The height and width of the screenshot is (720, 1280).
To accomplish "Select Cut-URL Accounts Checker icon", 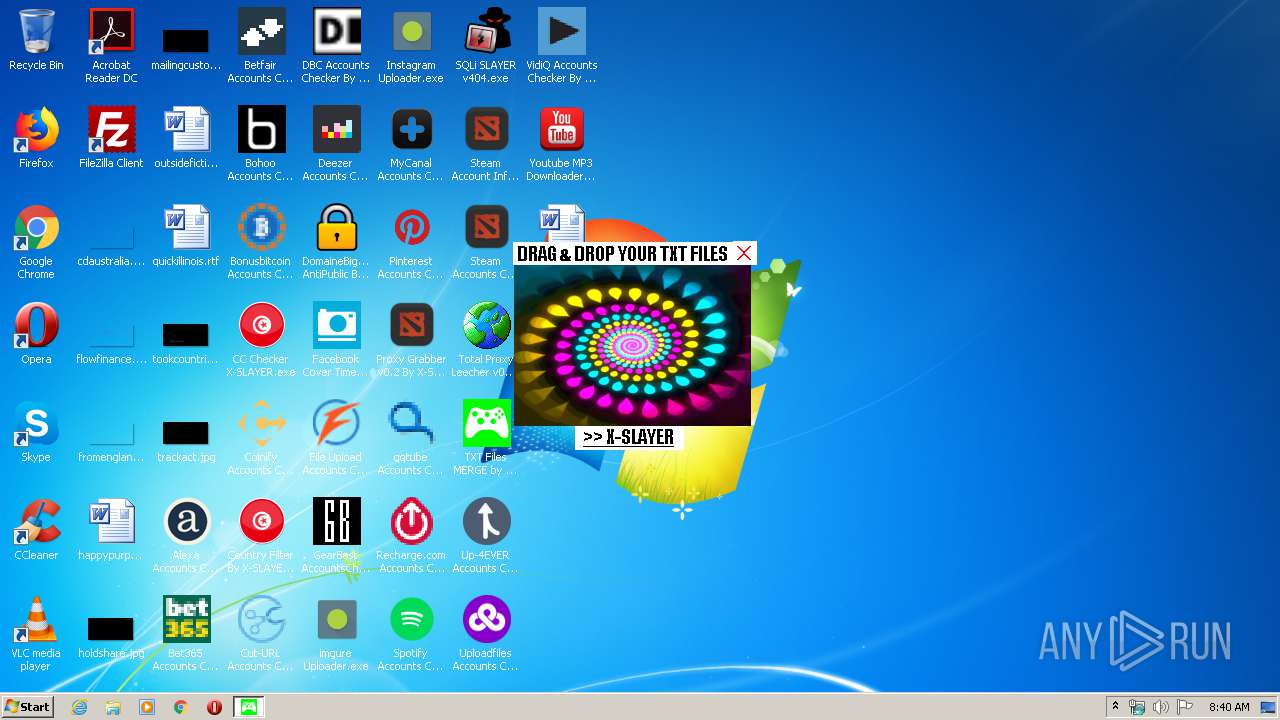I will [261, 621].
